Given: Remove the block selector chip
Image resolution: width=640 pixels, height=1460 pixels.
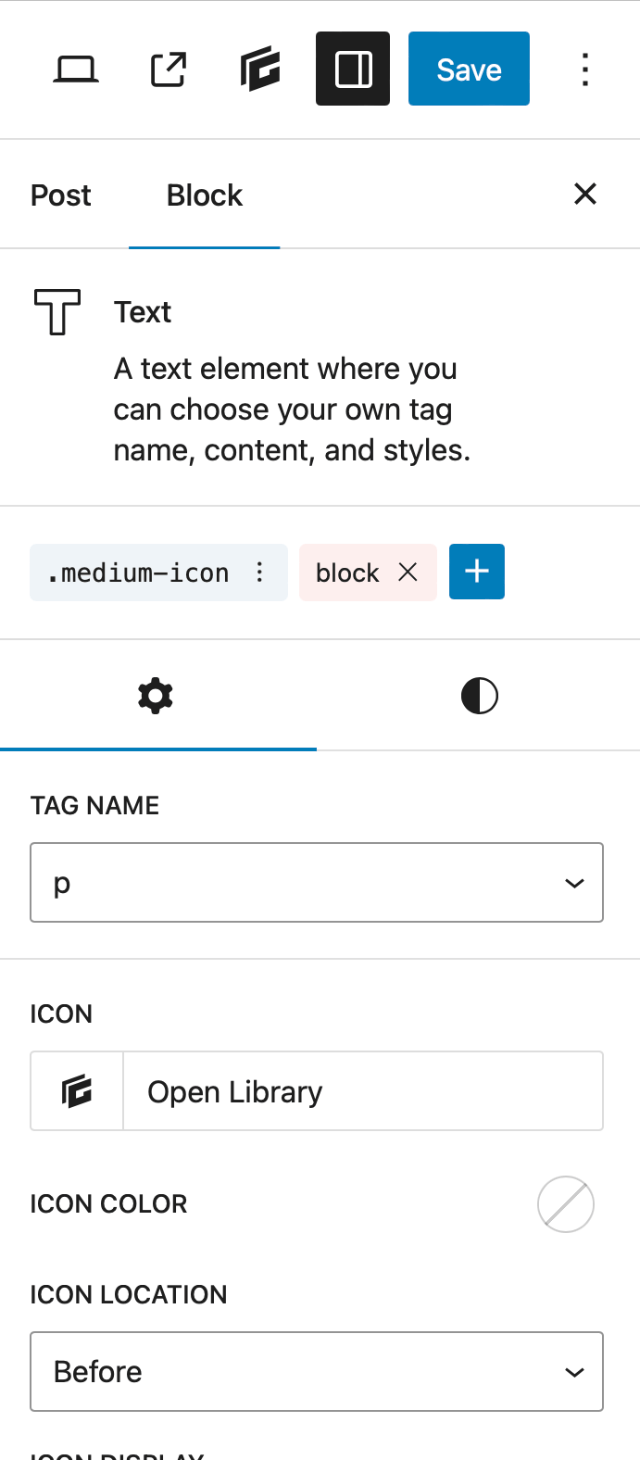Looking at the screenshot, I should pos(408,572).
